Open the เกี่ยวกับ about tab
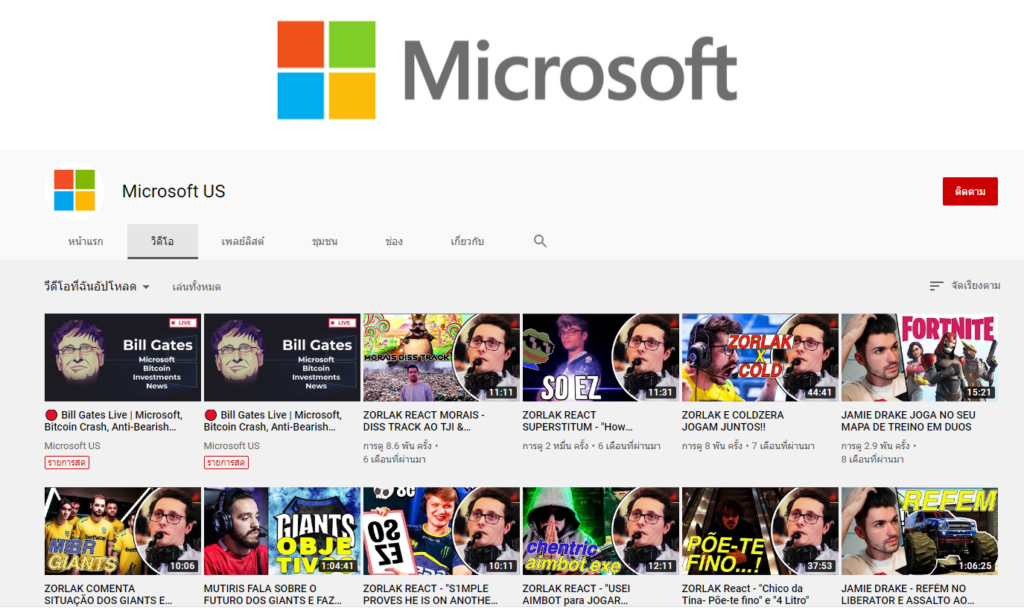The height and width of the screenshot is (610, 1024). pos(467,241)
